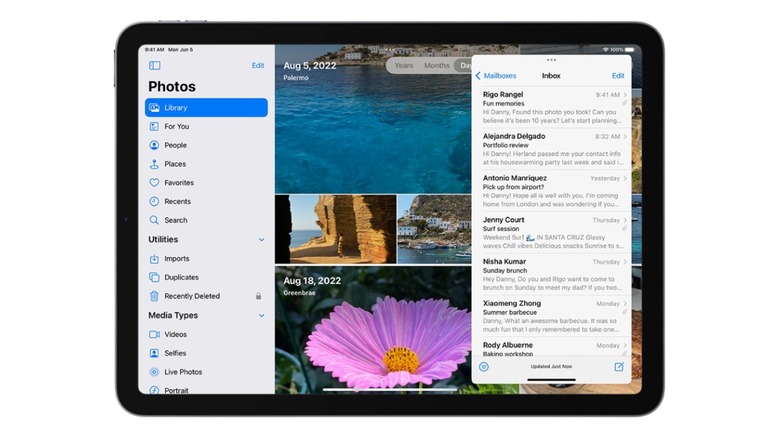Click the Places map pin icon
Image resolution: width=780 pixels, height=438 pixels.
pos(154,164)
